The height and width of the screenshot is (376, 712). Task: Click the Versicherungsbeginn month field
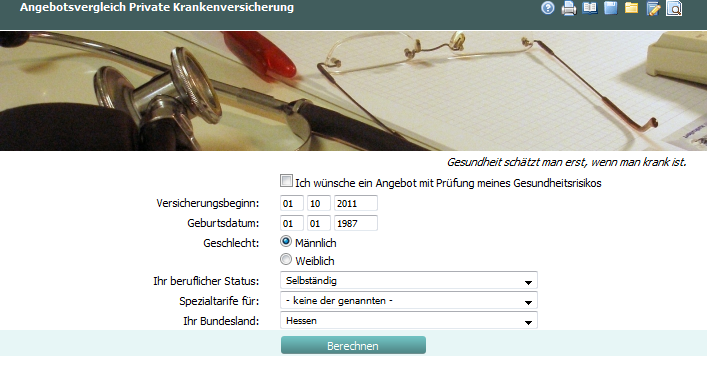click(318, 203)
